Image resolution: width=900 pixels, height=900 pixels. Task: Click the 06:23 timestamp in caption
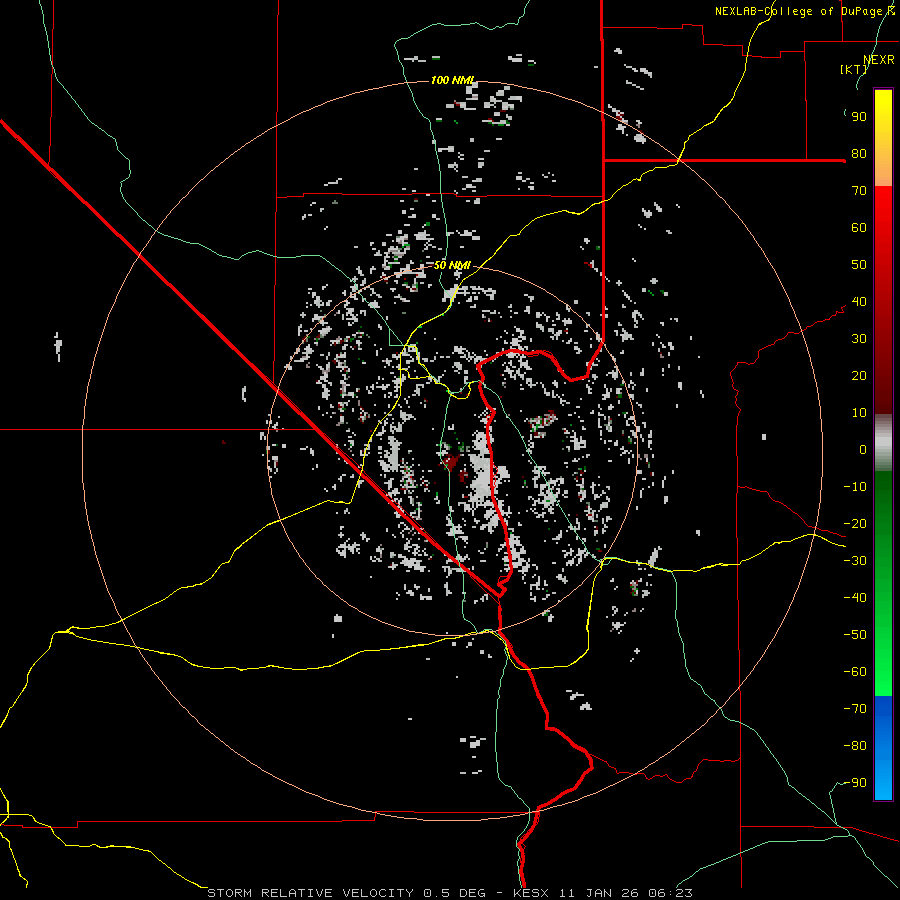click(669, 893)
